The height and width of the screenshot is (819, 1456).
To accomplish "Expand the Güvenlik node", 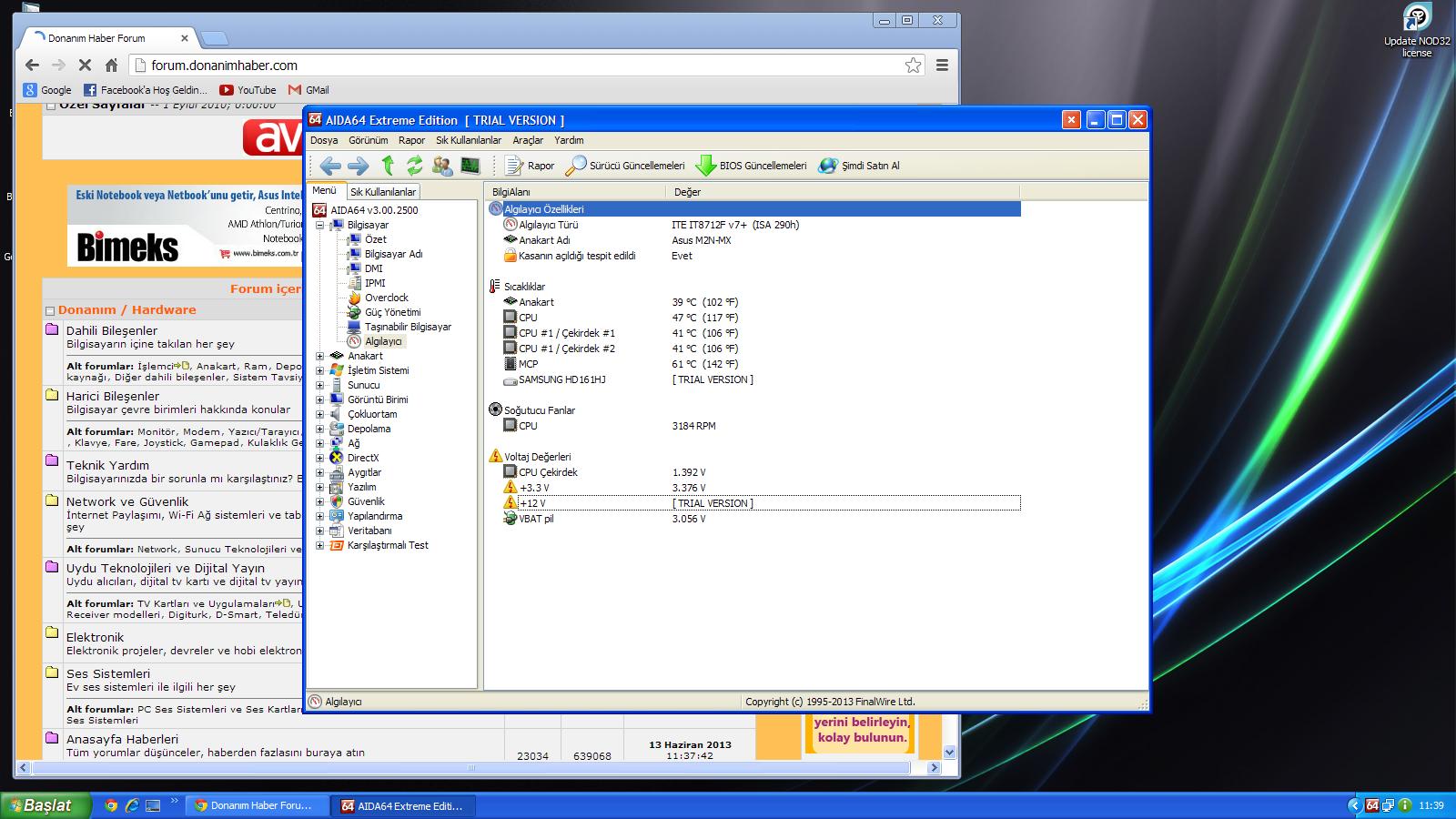I will pyautogui.click(x=319, y=501).
